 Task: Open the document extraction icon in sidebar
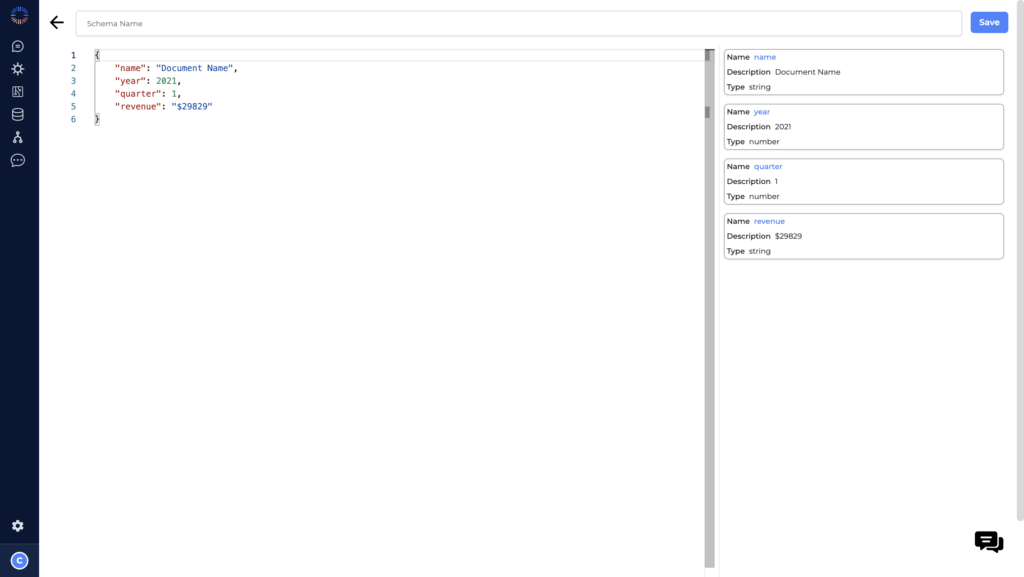(18, 91)
